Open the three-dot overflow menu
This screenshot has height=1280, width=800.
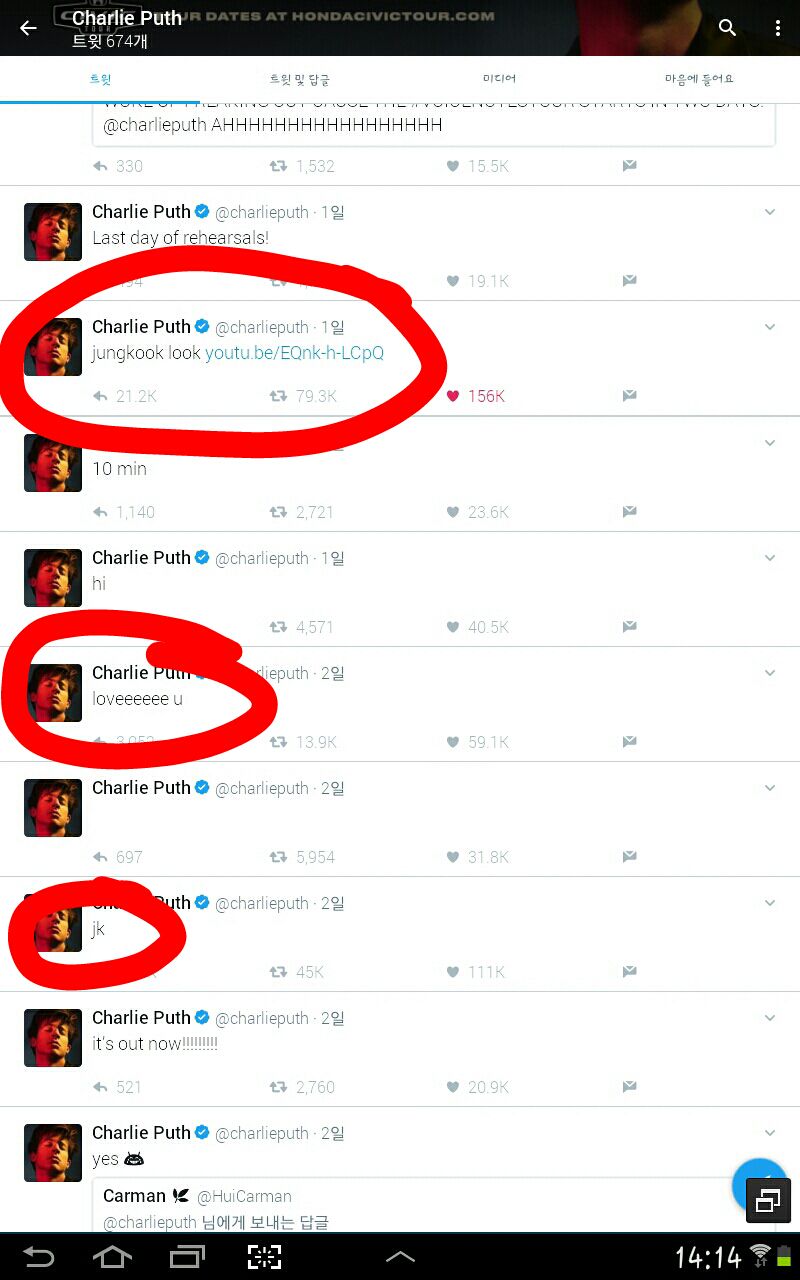tap(778, 28)
